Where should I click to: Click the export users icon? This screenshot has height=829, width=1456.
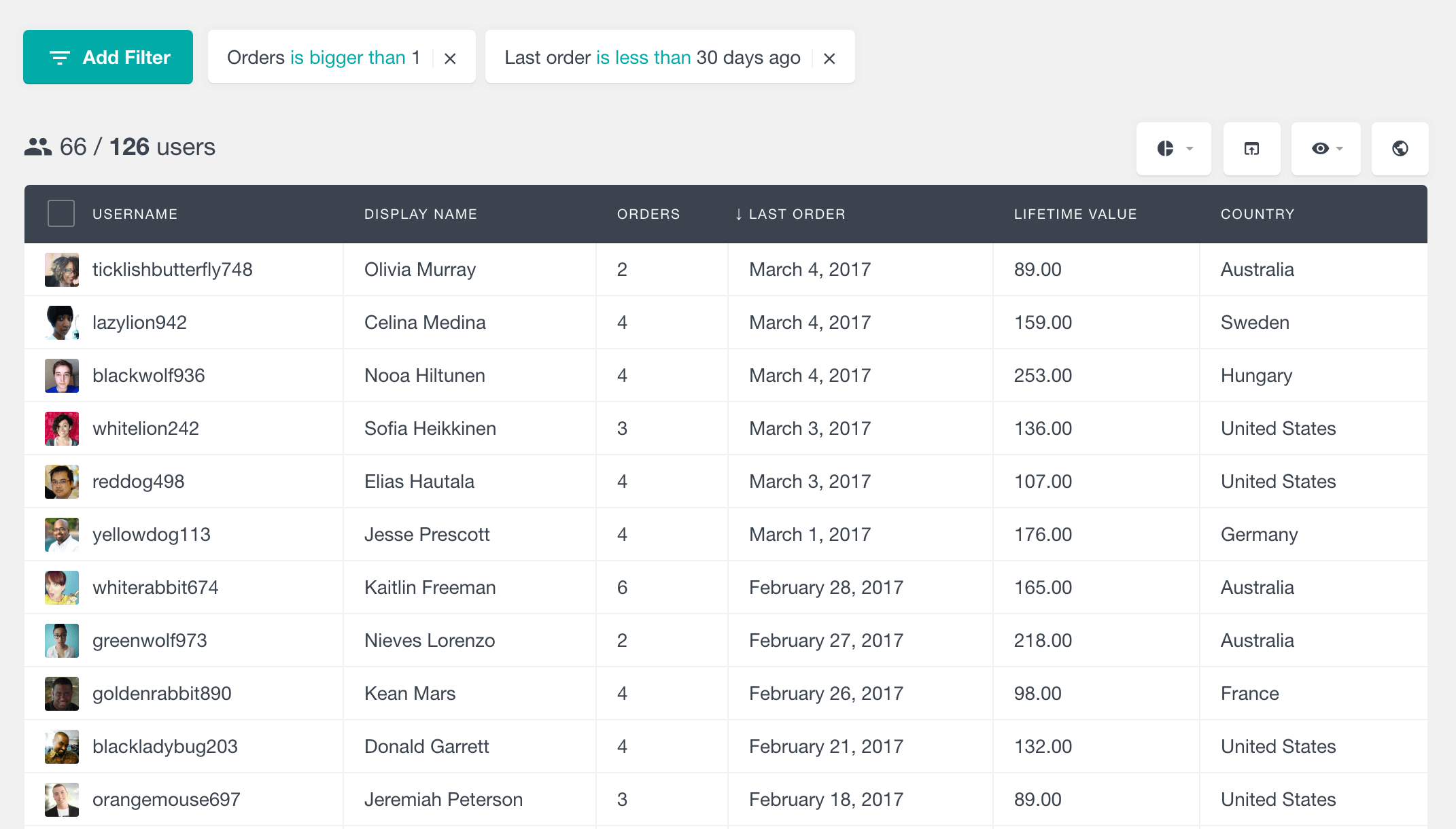pyautogui.click(x=1251, y=149)
